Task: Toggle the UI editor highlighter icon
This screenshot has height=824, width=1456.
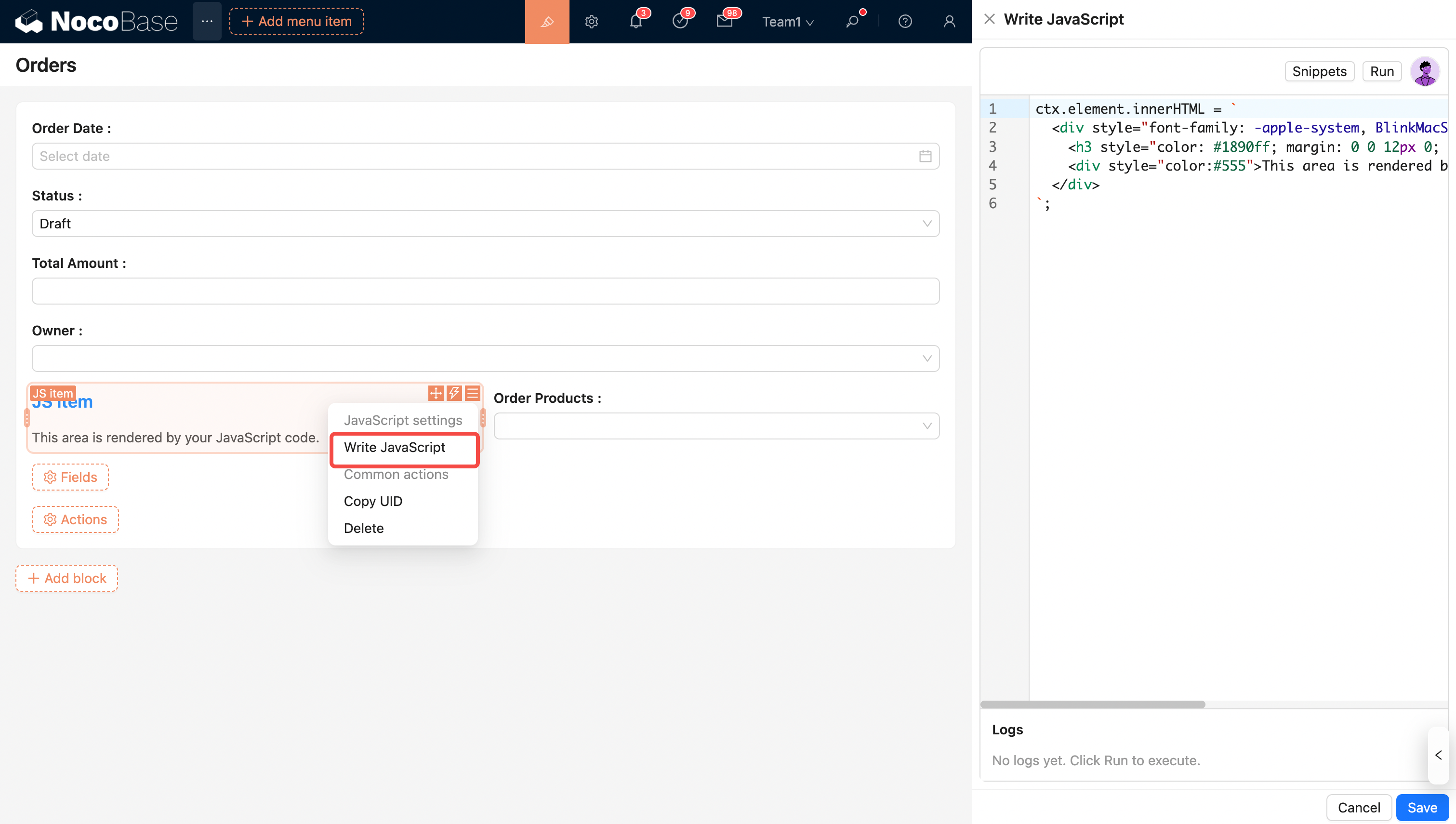Action: (546, 22)
